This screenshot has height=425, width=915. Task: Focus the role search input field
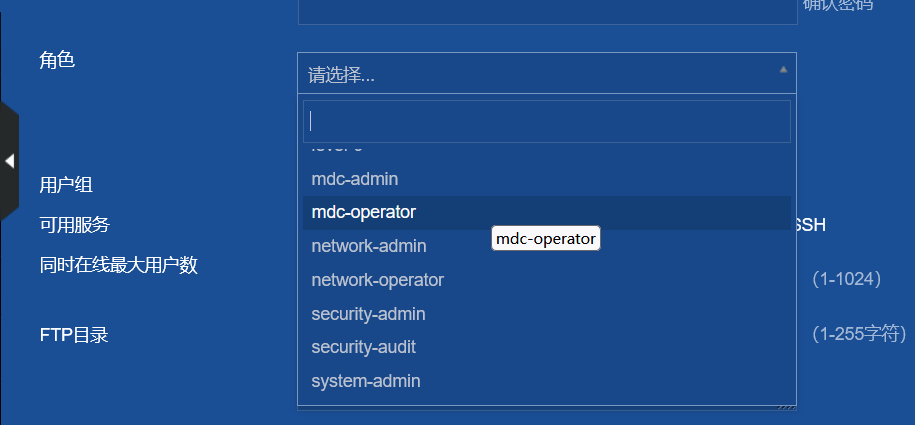(x=546, y=121)
